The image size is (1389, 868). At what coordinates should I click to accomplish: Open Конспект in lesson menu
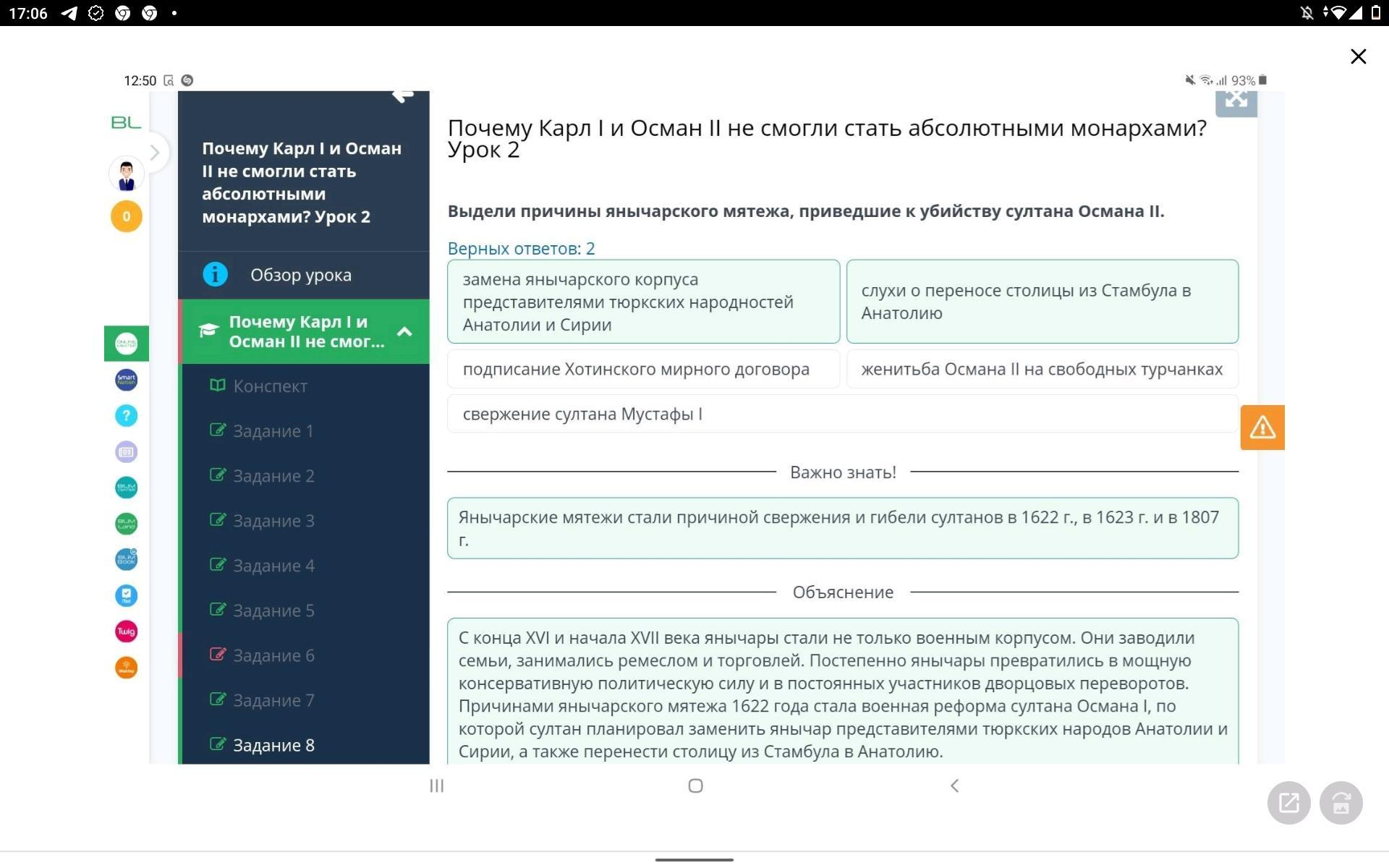[x=270, y=386]
